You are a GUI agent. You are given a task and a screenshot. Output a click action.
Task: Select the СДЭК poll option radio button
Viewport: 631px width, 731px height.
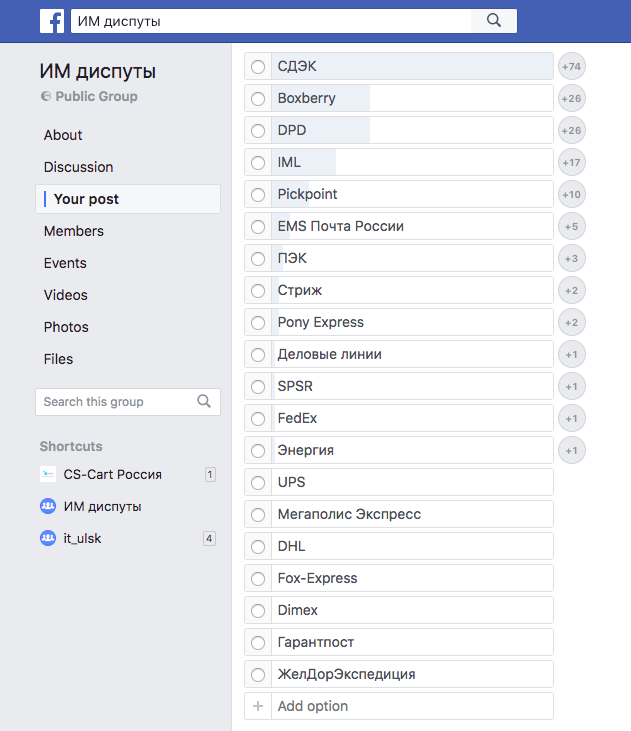click(x=258, y=67)
